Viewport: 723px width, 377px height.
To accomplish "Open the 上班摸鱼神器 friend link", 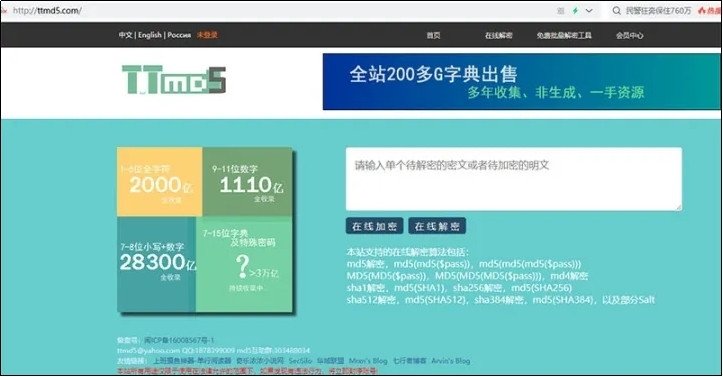I will (x=192, y=361).
